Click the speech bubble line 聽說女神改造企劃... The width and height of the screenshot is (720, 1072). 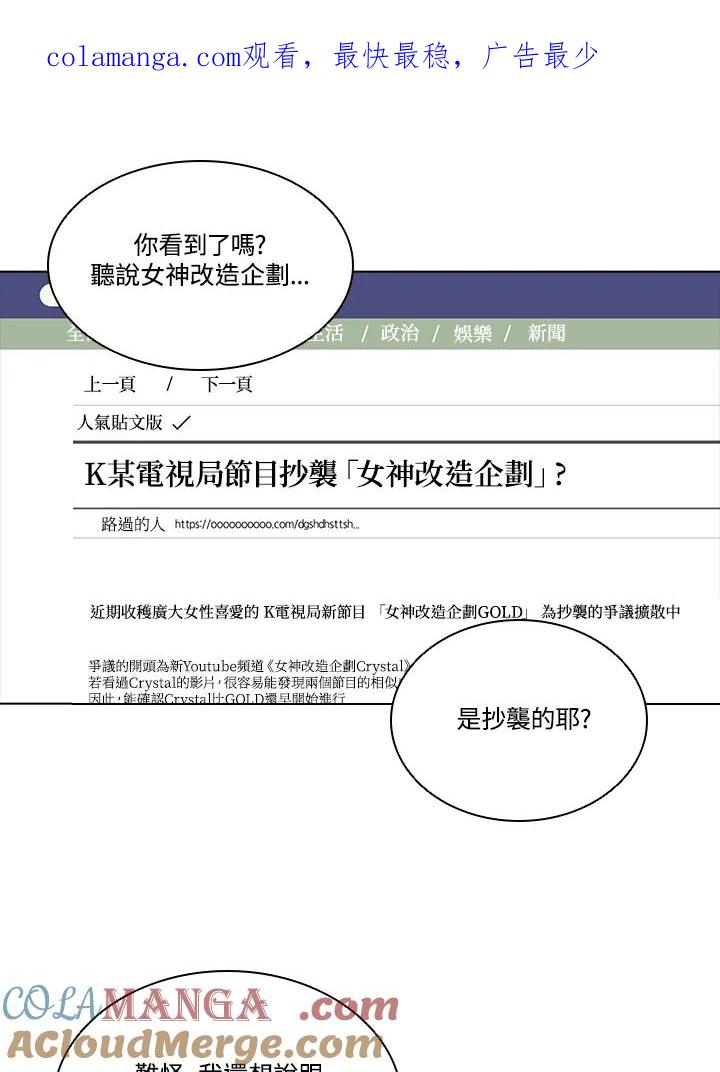pyautogui.click(x=200, y=275)
